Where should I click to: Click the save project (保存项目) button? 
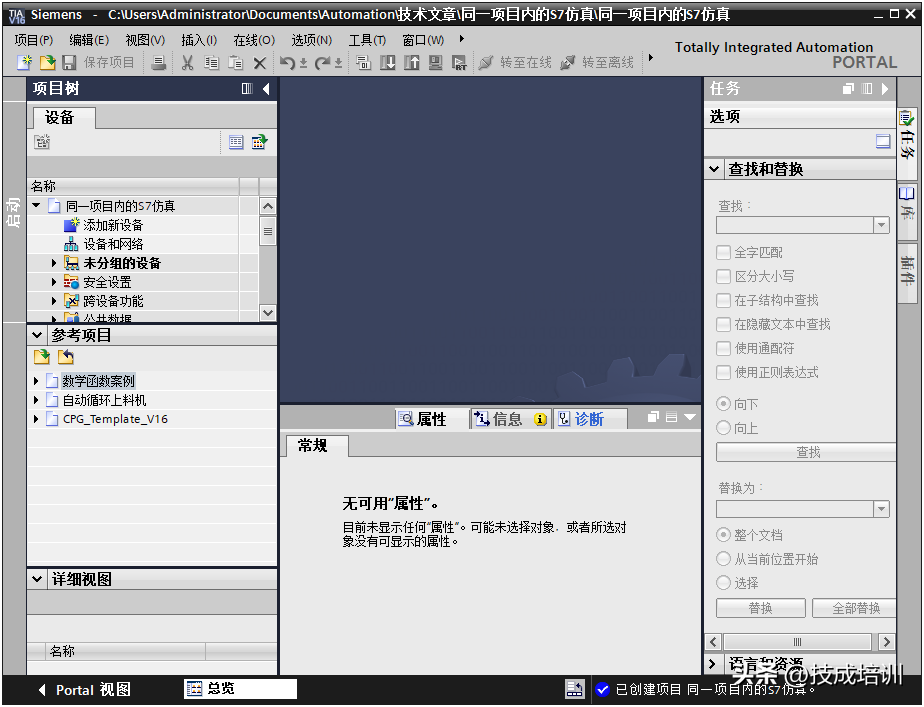(98, 62)
